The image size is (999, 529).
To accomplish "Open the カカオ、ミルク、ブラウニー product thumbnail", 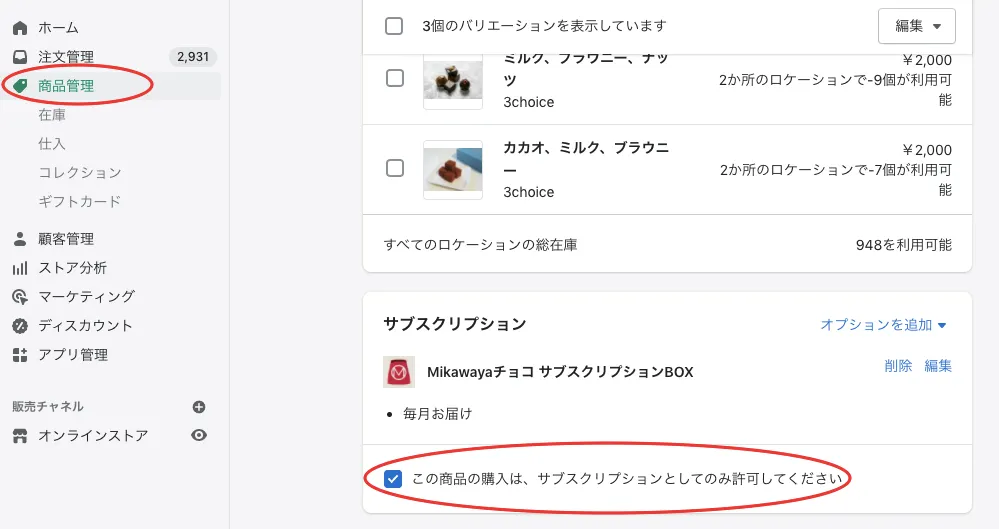I will click(x=453, y=168).
